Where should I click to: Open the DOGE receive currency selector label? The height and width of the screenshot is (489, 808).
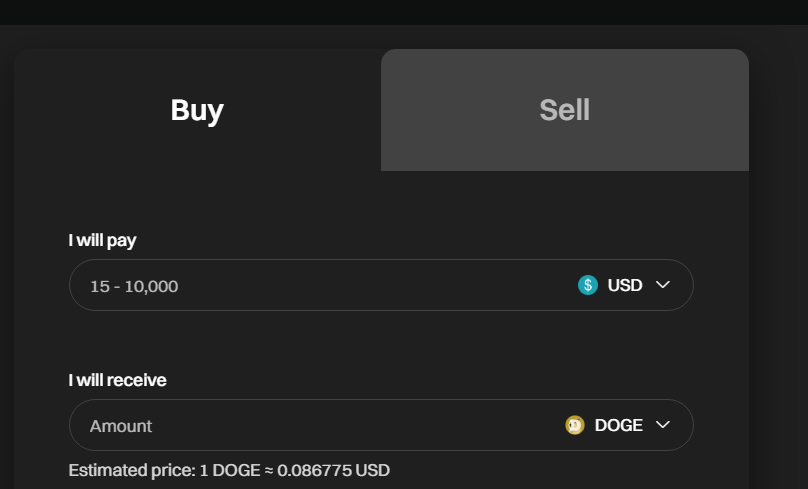point(618,425)
